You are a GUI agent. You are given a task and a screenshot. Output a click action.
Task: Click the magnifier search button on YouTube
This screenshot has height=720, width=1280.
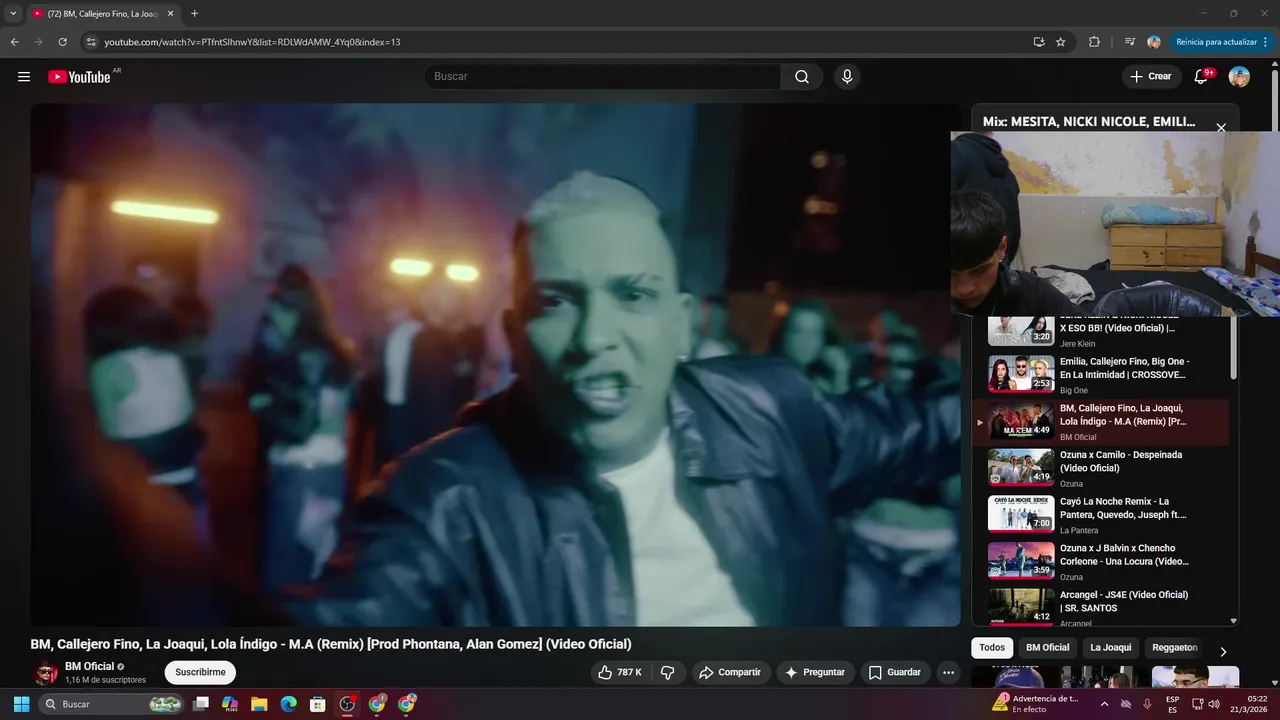point(802,77)
